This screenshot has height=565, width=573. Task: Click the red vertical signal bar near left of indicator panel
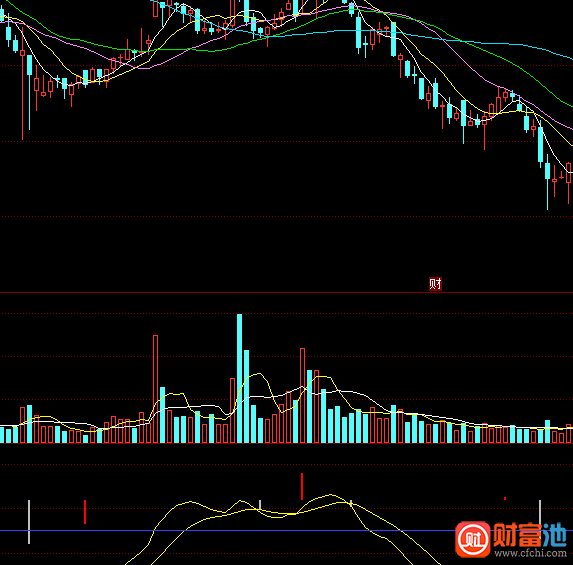point(85,512)
